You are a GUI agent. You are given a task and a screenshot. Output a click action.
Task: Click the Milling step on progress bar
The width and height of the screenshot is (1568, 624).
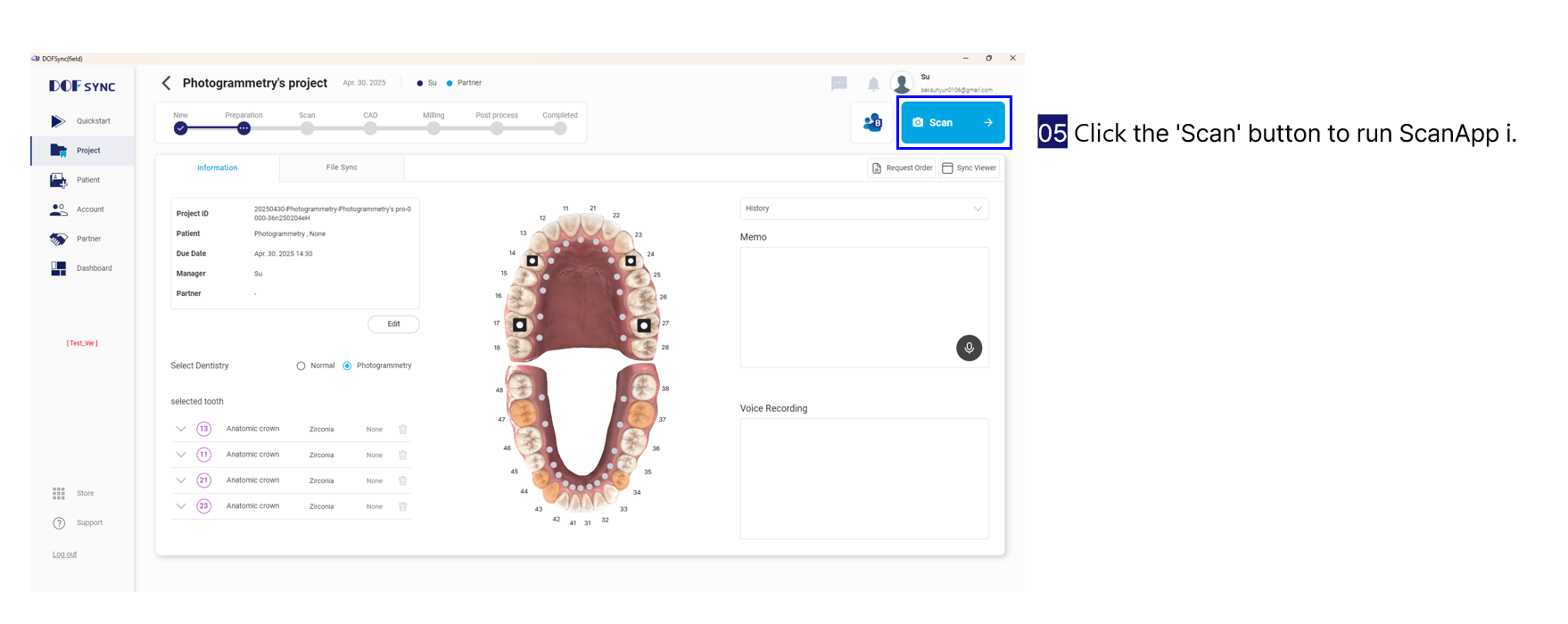coord(433,128)
